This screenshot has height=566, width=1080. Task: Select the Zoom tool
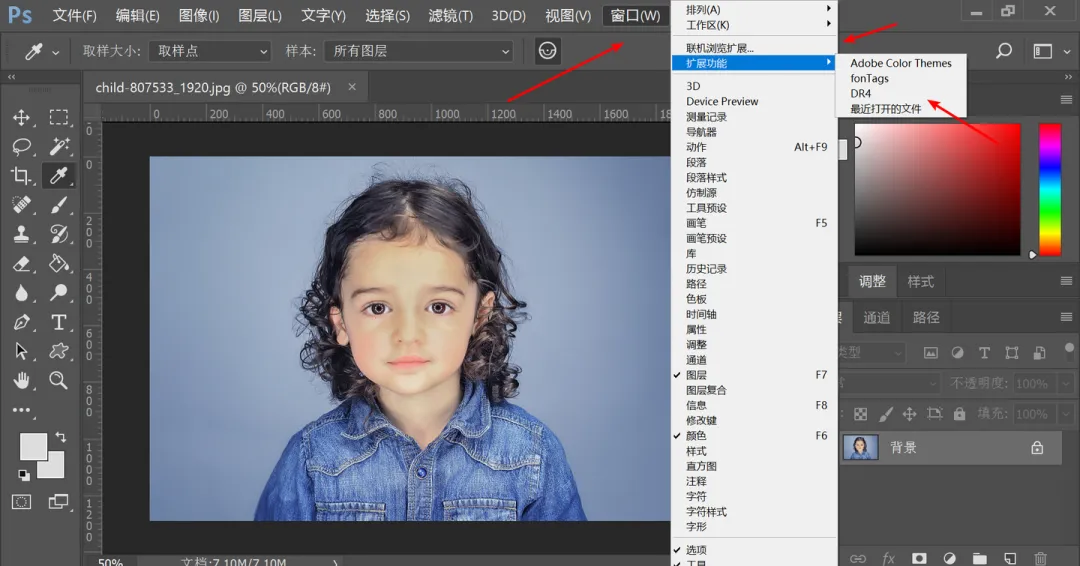point(59,380)
